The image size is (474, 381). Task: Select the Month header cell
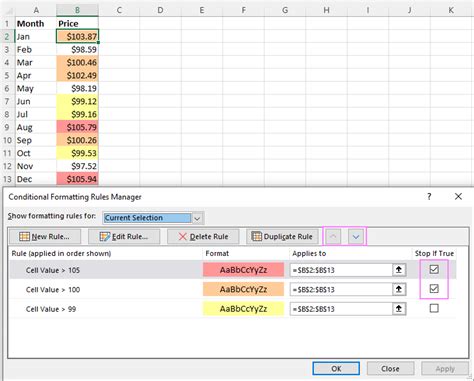click(x=36, y=23)
